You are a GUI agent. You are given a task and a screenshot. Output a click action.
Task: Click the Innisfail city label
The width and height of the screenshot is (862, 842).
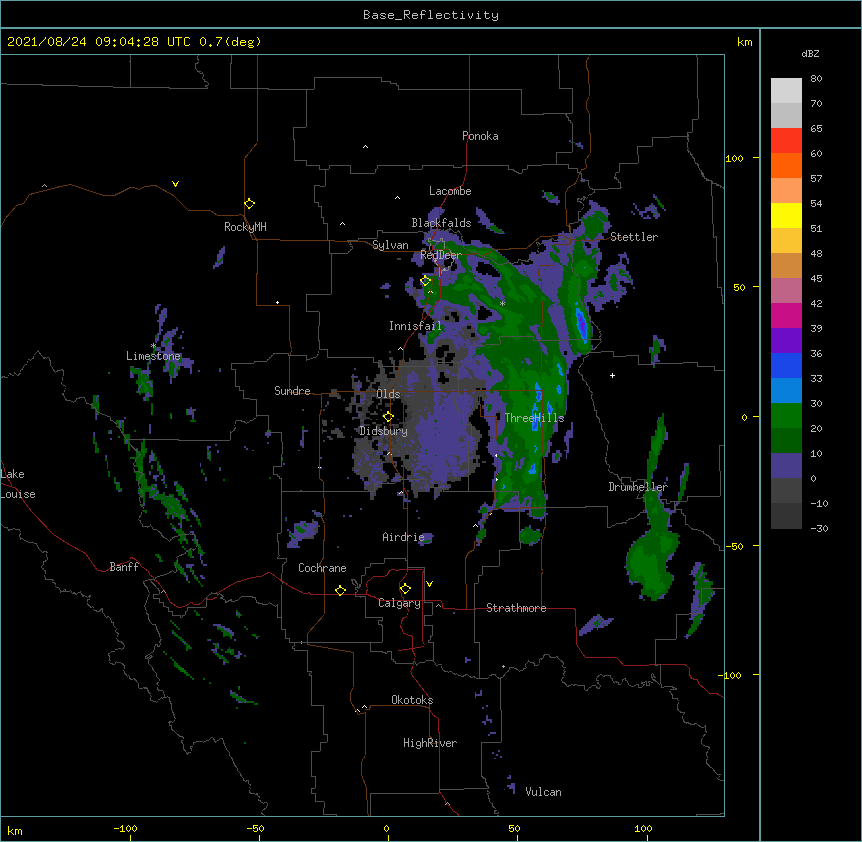tap(415, 326)
